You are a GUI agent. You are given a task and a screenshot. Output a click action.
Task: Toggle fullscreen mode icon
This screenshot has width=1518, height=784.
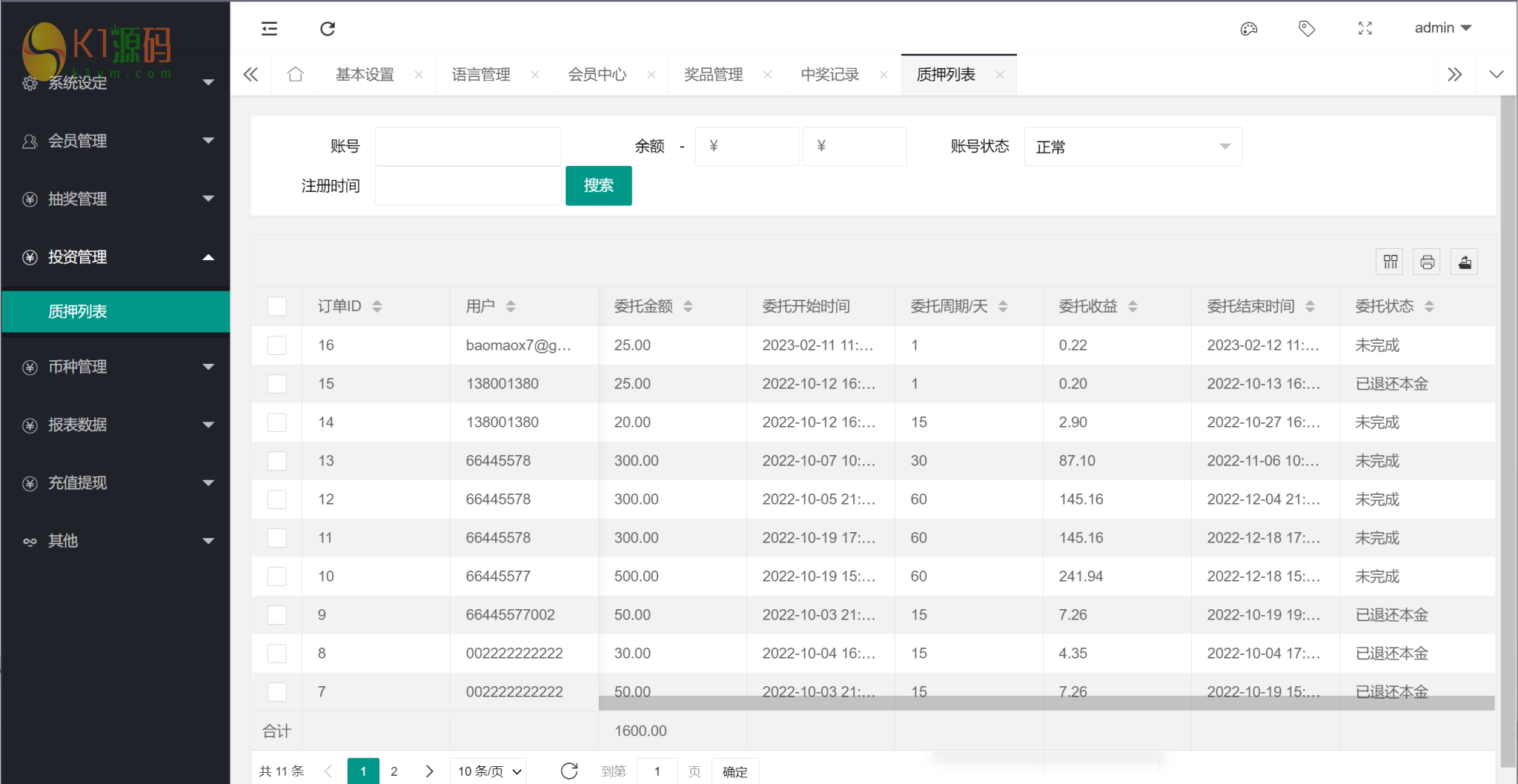tap(1365, 29)
